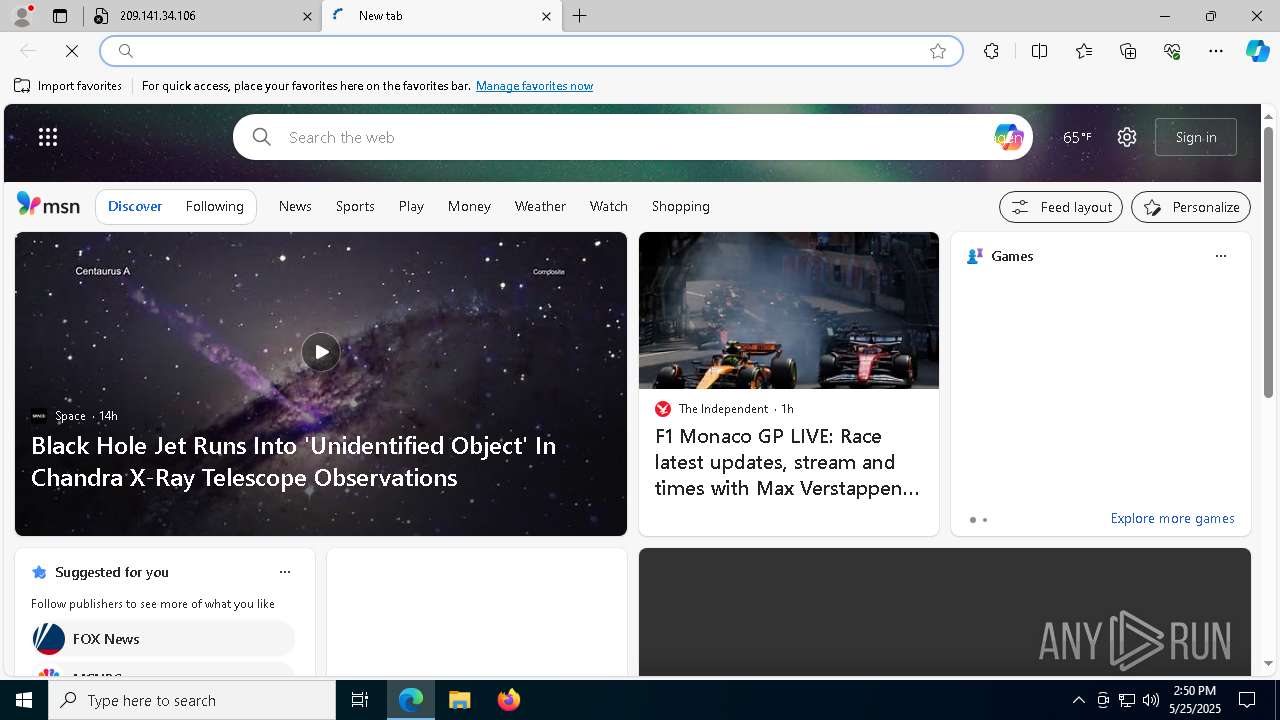Show hidden system tray icons
The image size is (1280, 720).
[x=1078, y=700]
